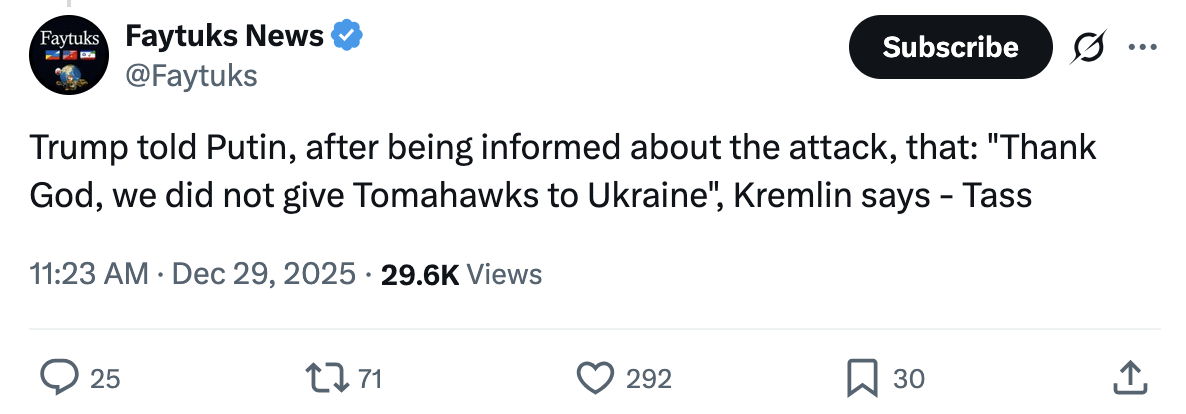Click the reply count 25
The image size is (1186, 414).
[x=104, y=378]
